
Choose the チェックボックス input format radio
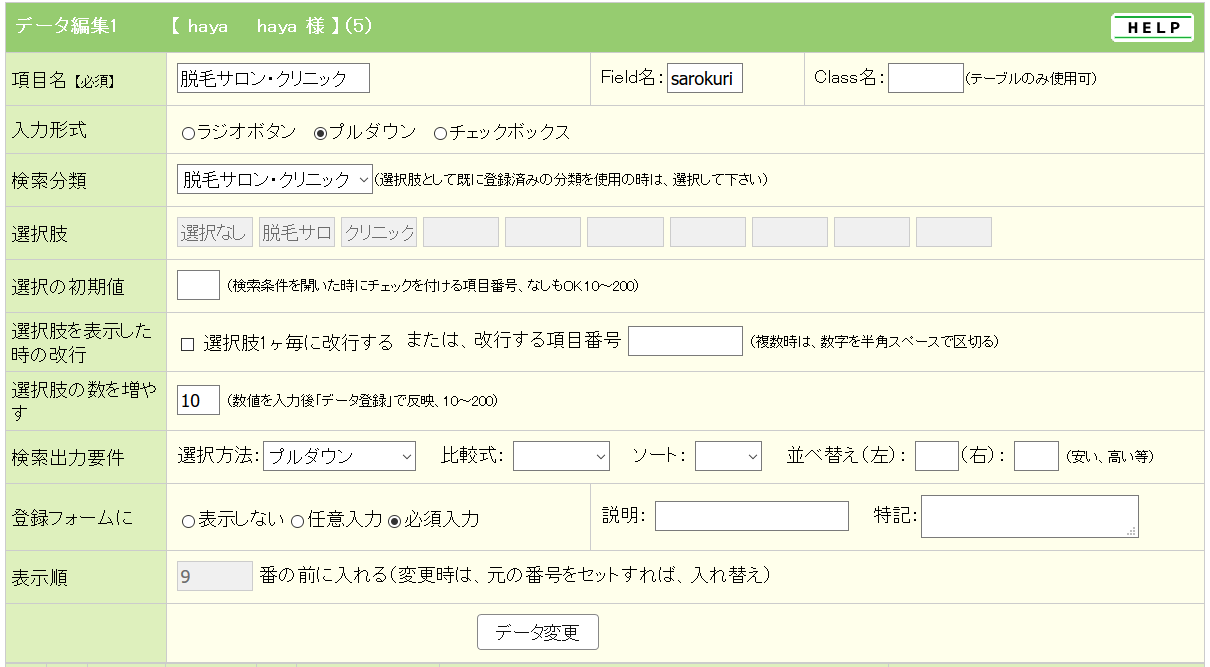440,133
